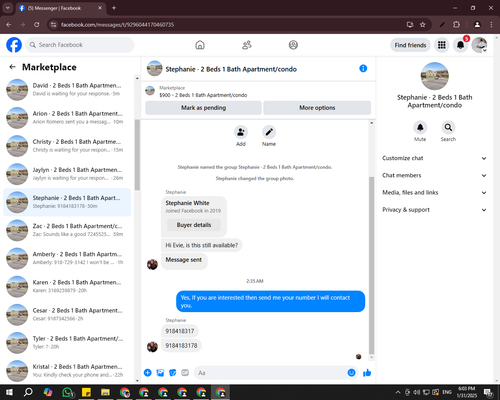Open the Friends icon in top navigation

247,45
